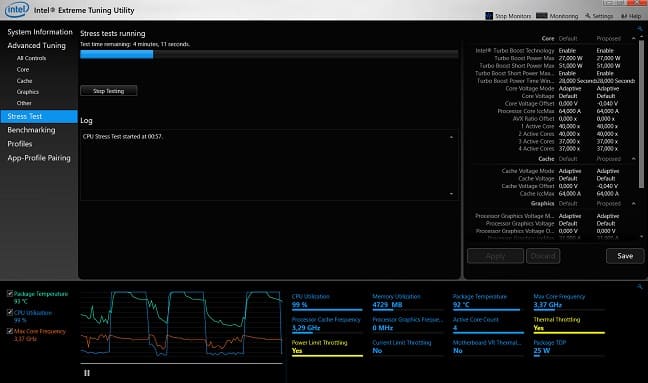The width and height of the screenshot is (648, 383).
Task: Collapse the Core settings section
Action: point(634,38)
